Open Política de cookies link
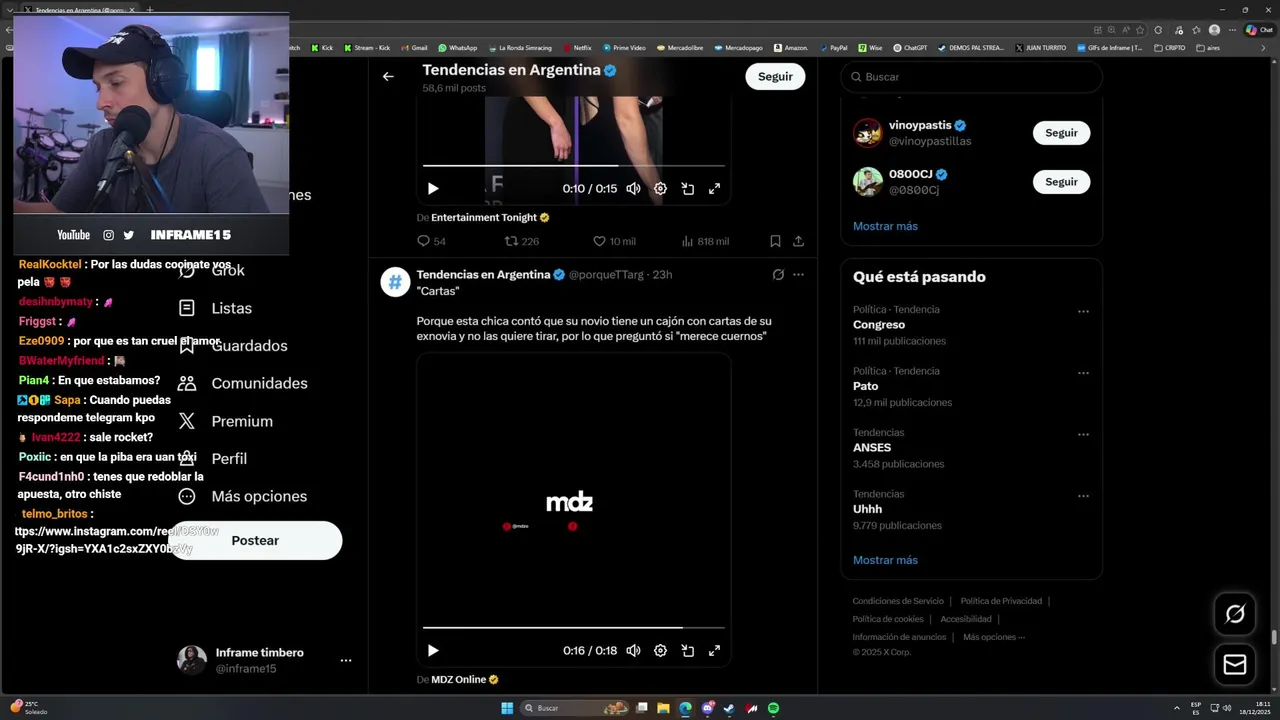The height and width of the screenshot is (720, 1280). click(888, 619)
